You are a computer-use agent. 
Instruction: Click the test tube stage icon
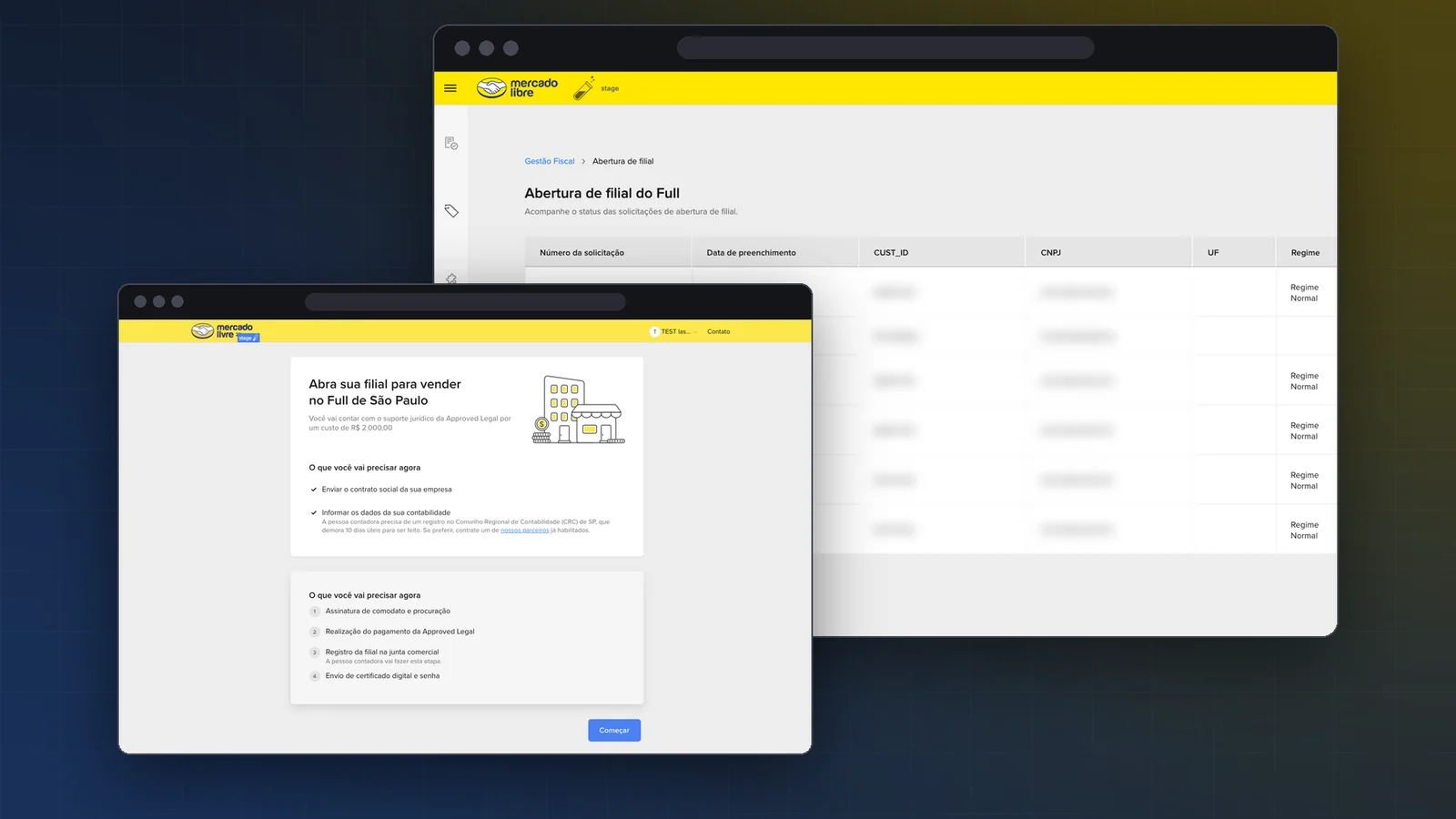click(x=584, y=88)
